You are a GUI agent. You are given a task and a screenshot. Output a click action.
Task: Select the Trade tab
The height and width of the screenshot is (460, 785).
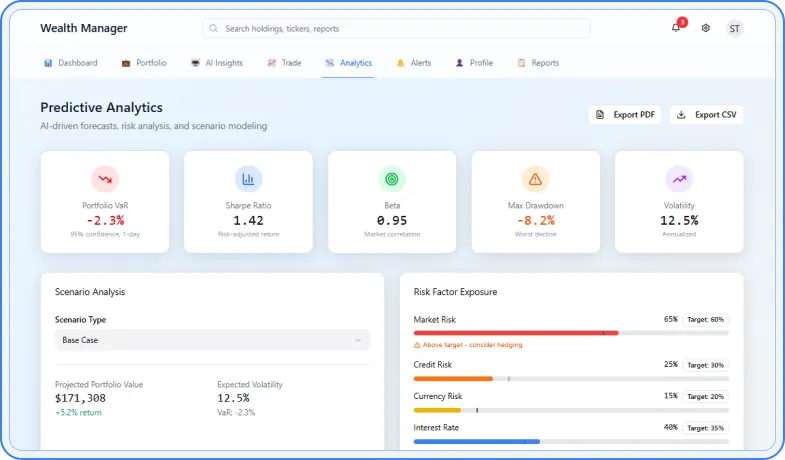coord(284,63)
